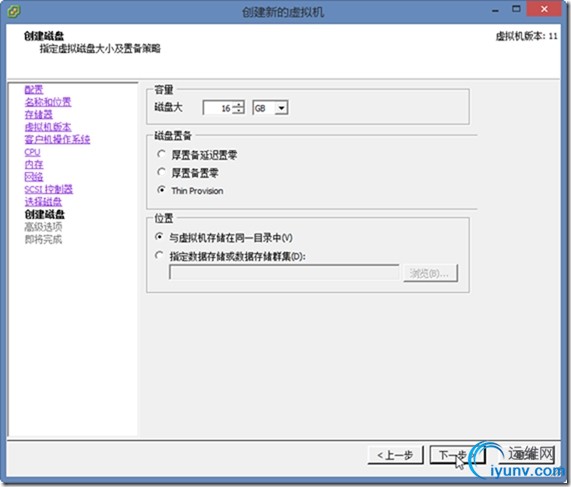The height and width of the screenshot is (487, 571).
Task: Open the 虚拟机版本 wizard step link
Action: point(48,127)
